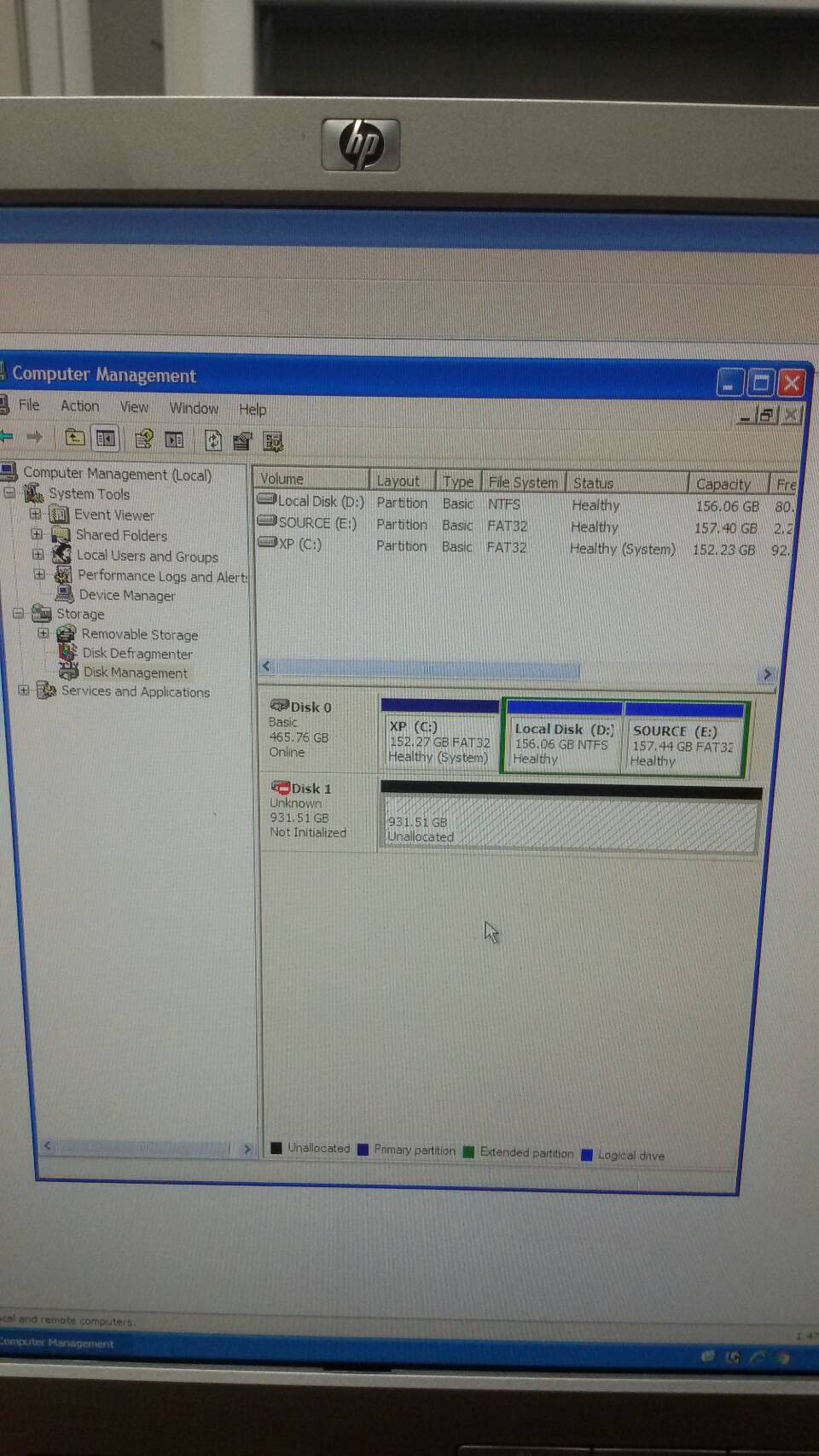Select Local Disk (D:) in volume list
This screenshot has height=1456, width=819.
(311, 501)
